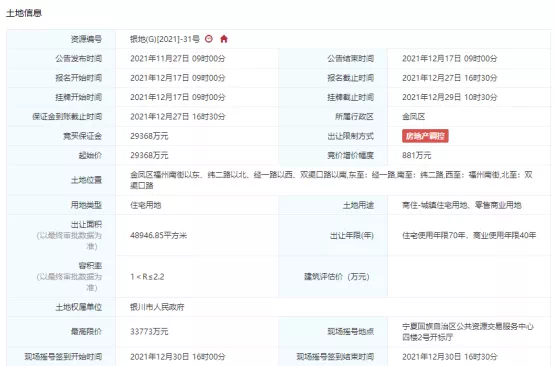Select the area value 48946.85平方米

click(x=158, y=235)
